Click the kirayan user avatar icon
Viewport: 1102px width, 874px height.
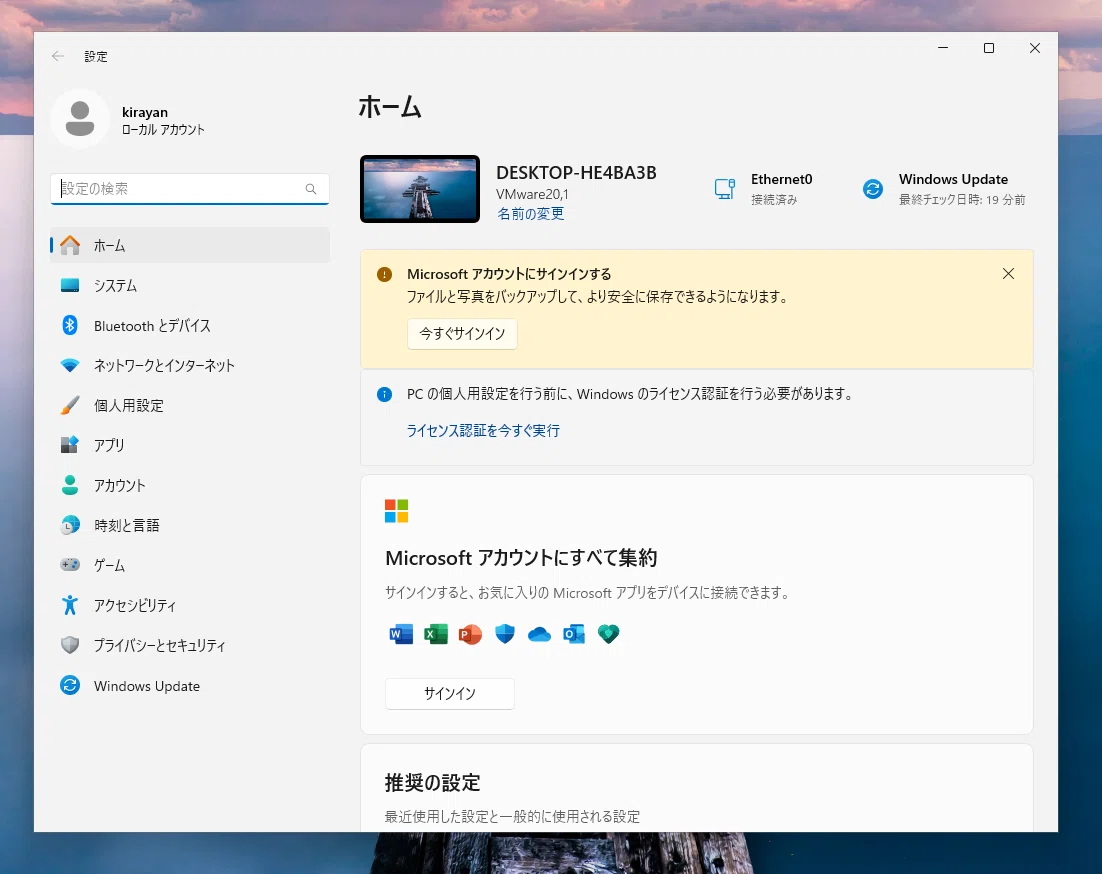80,119
